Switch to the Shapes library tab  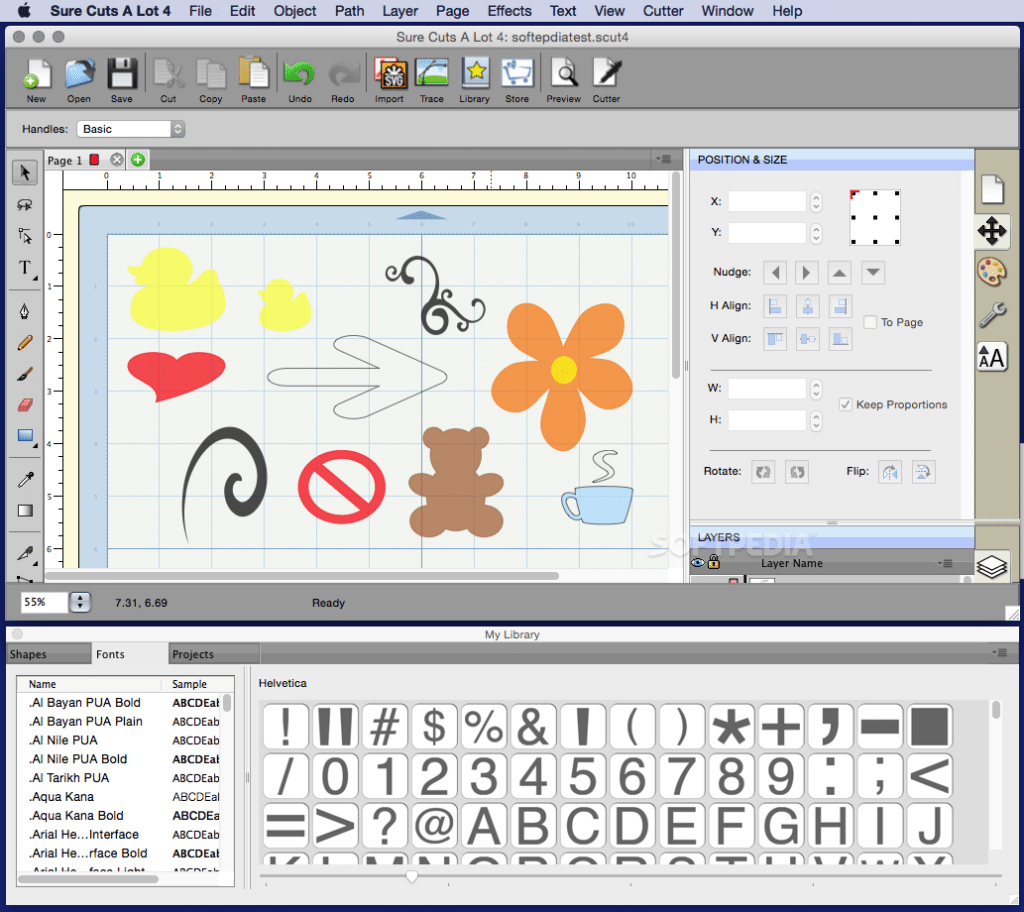pyautogui.click(x=48, y=654)
